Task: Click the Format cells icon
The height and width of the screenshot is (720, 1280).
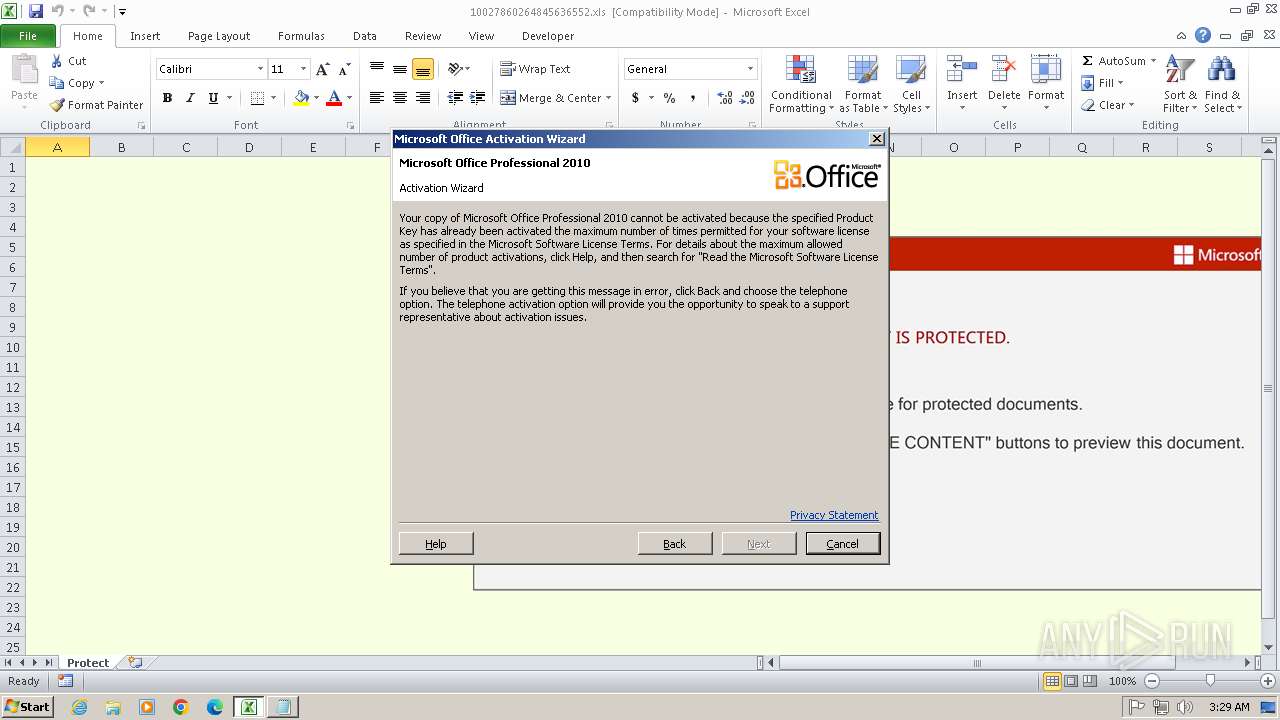Action: coord(1046,70)
